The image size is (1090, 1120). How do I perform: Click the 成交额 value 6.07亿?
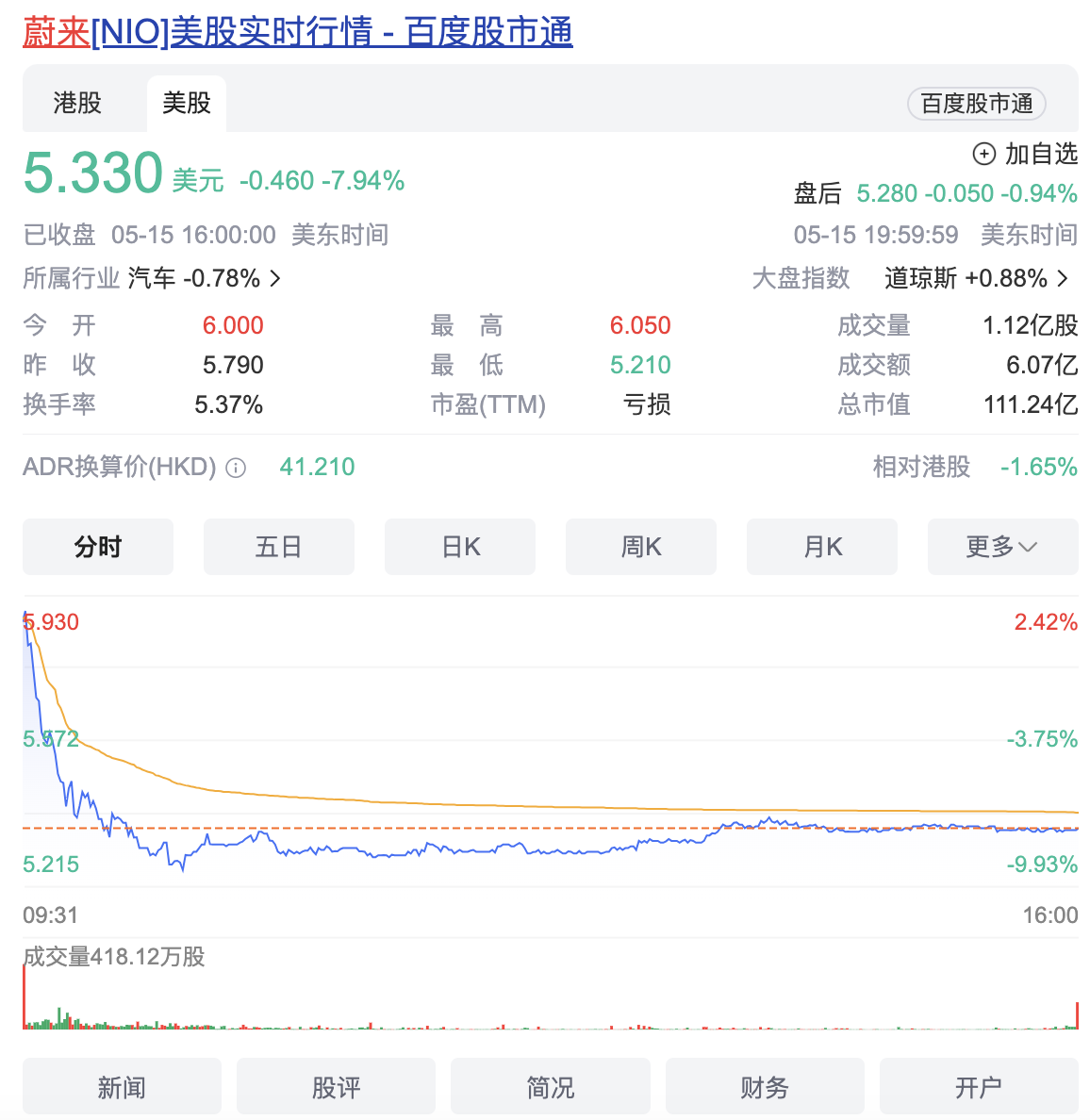tap(1042, 365)
